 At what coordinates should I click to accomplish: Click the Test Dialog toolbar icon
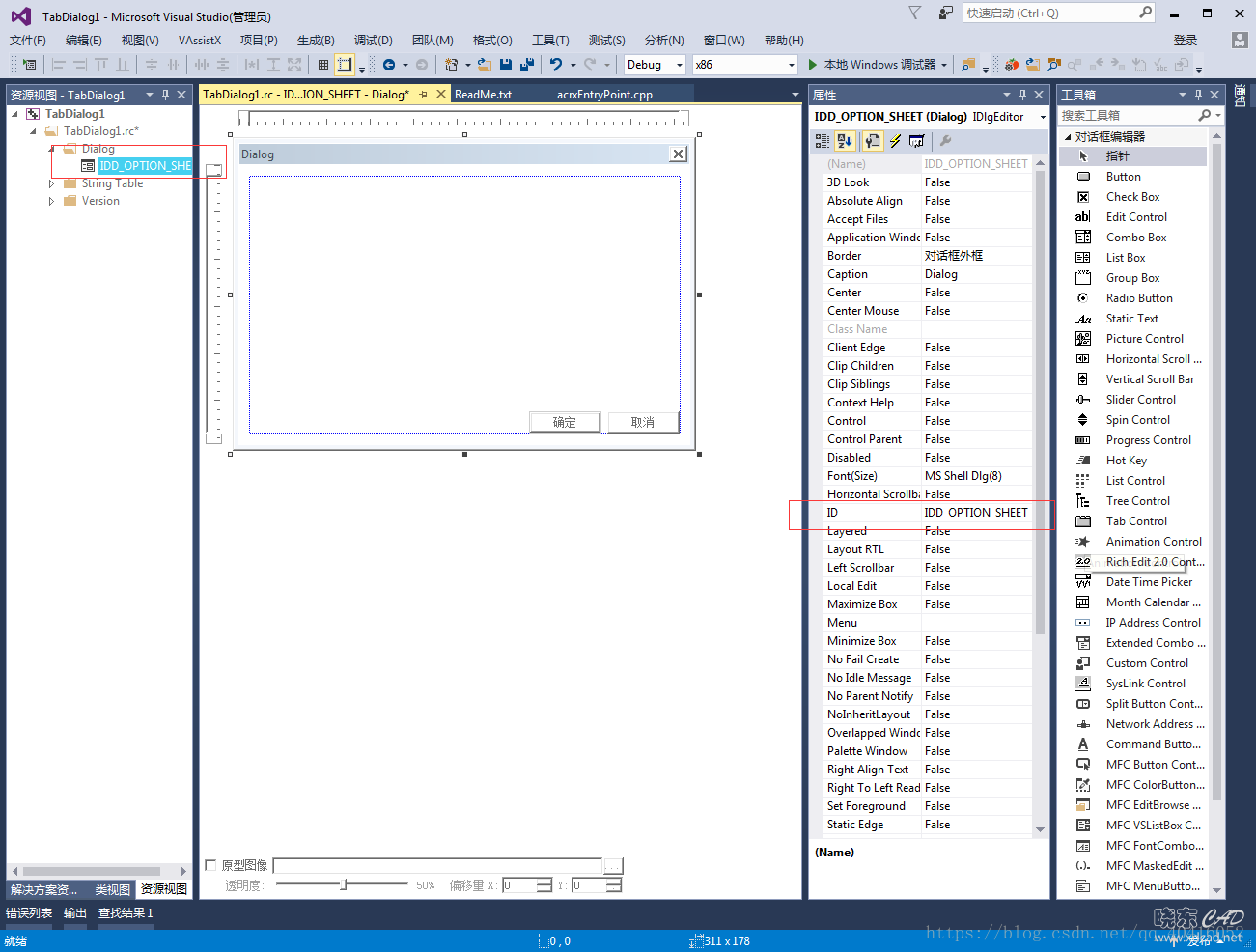pyautogui.click(x=30, y=65)
